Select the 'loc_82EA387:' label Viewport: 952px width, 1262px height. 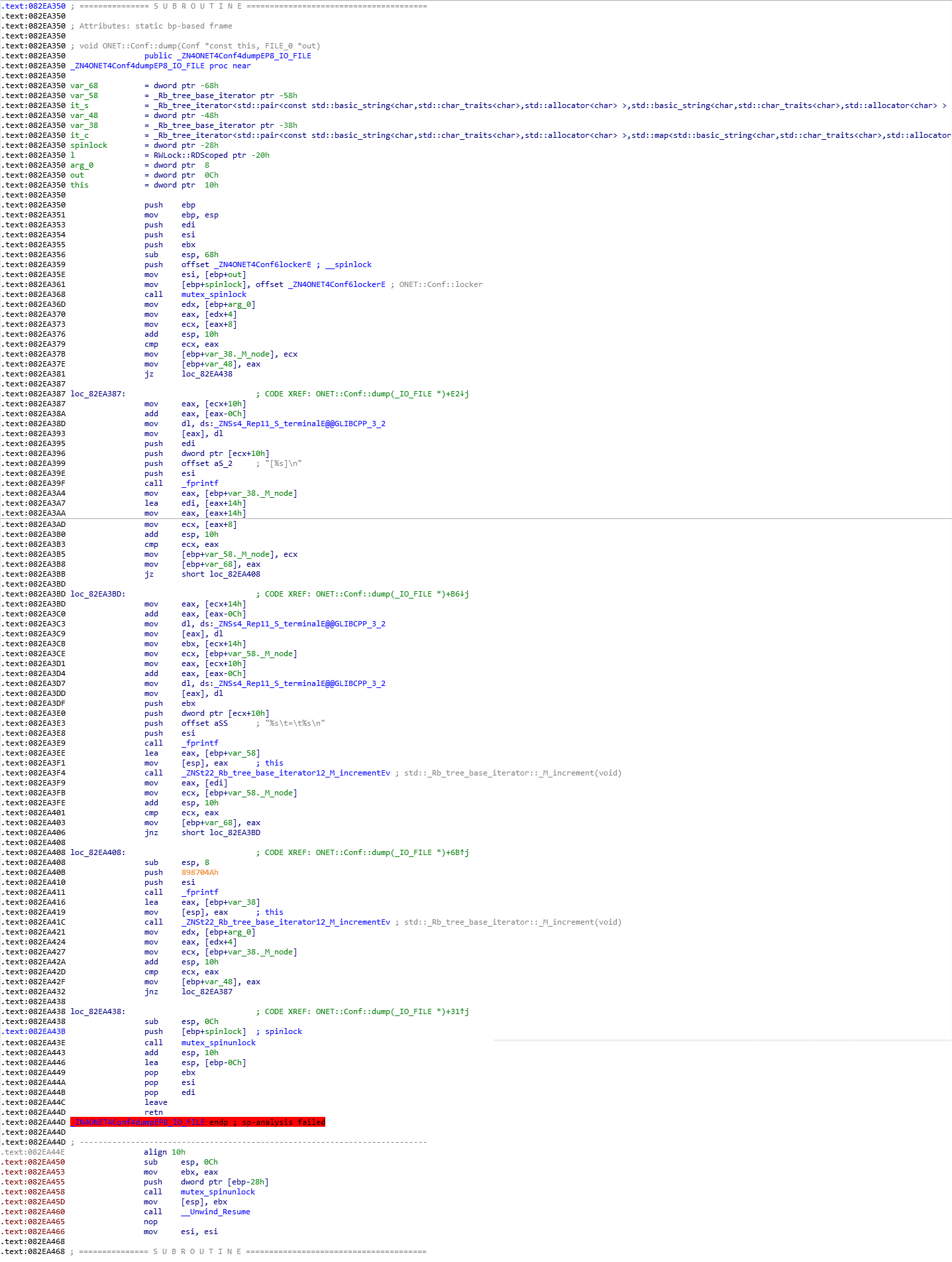click(98, 394)
